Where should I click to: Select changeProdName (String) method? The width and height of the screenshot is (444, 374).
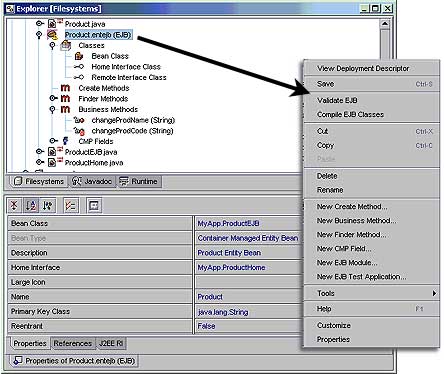133,120
